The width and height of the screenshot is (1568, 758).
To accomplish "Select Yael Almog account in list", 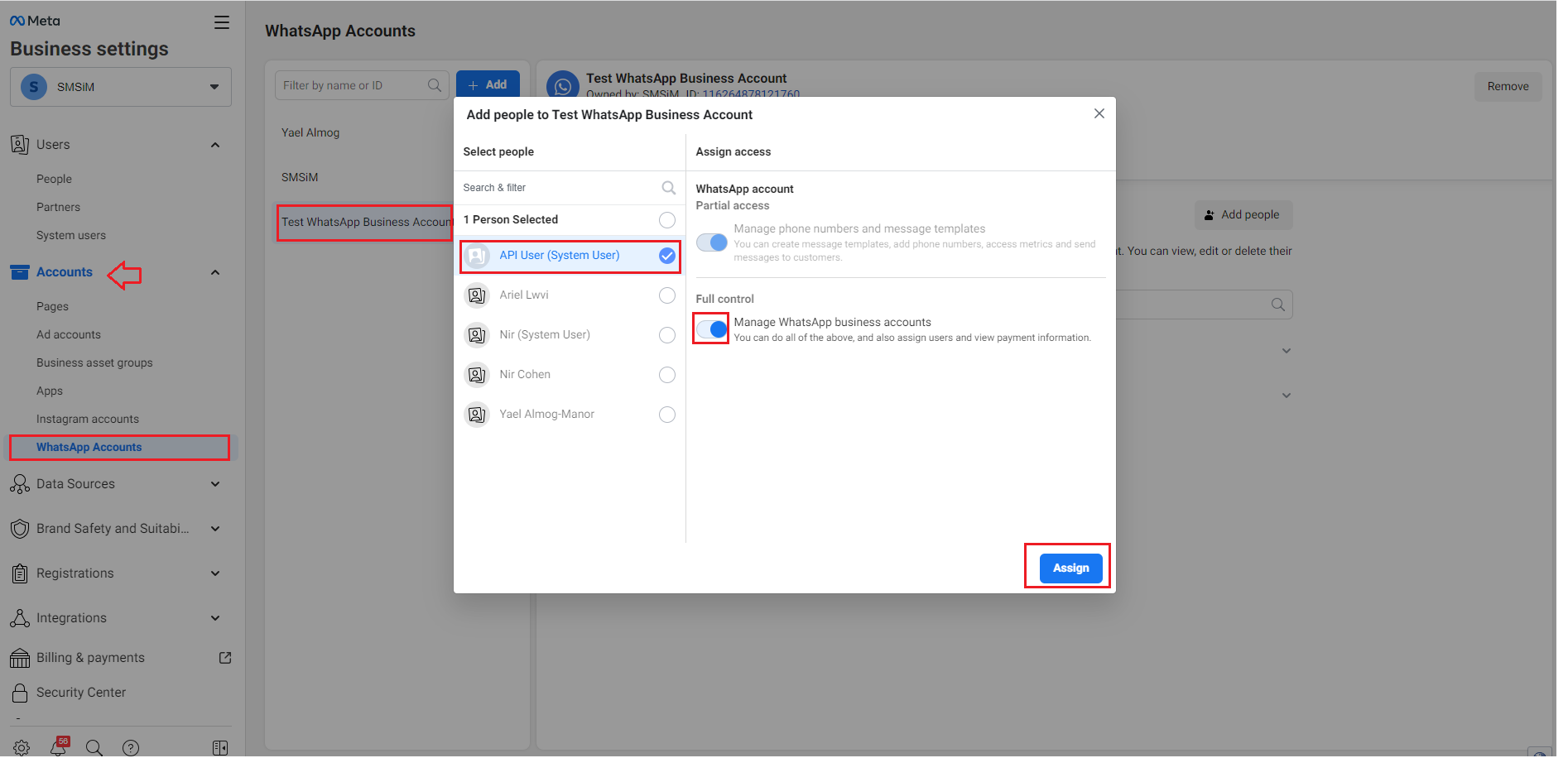I will [310, 132].
